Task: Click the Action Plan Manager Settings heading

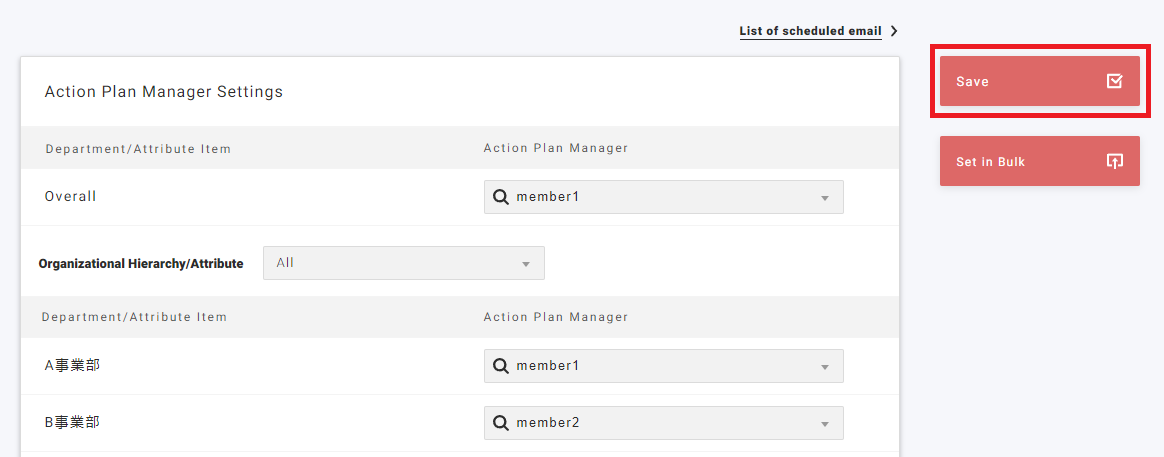Action: [x=164, y=92]
